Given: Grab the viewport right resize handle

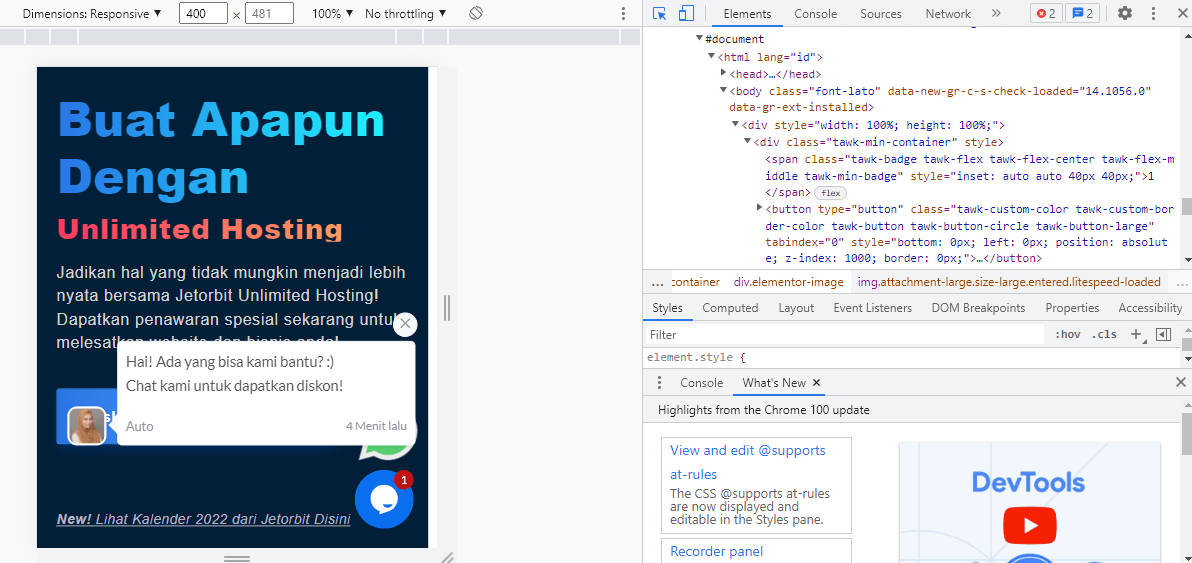Looking at the screenshot, I should point(447,307).
